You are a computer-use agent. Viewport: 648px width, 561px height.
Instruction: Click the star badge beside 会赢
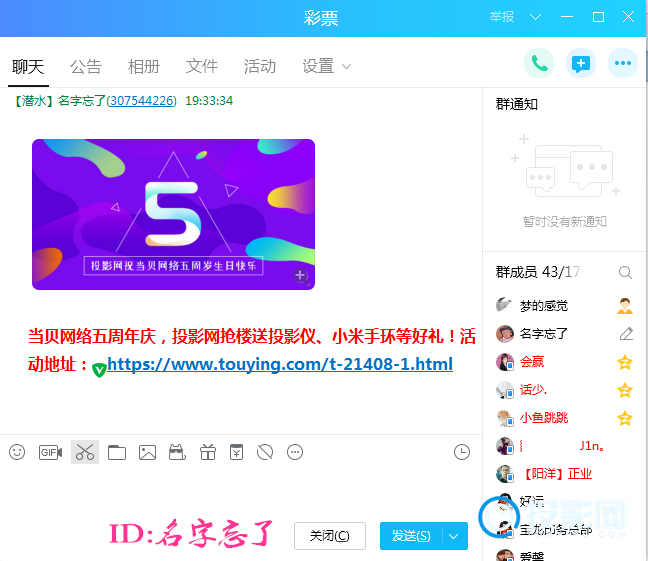pyautogui.click(x=625, y=362)
